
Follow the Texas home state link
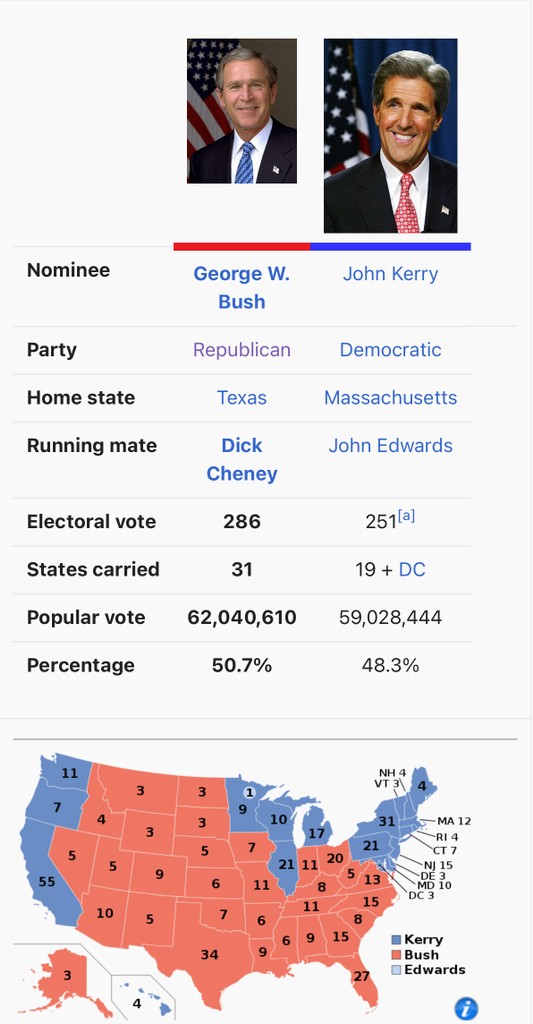click(242, 398)
